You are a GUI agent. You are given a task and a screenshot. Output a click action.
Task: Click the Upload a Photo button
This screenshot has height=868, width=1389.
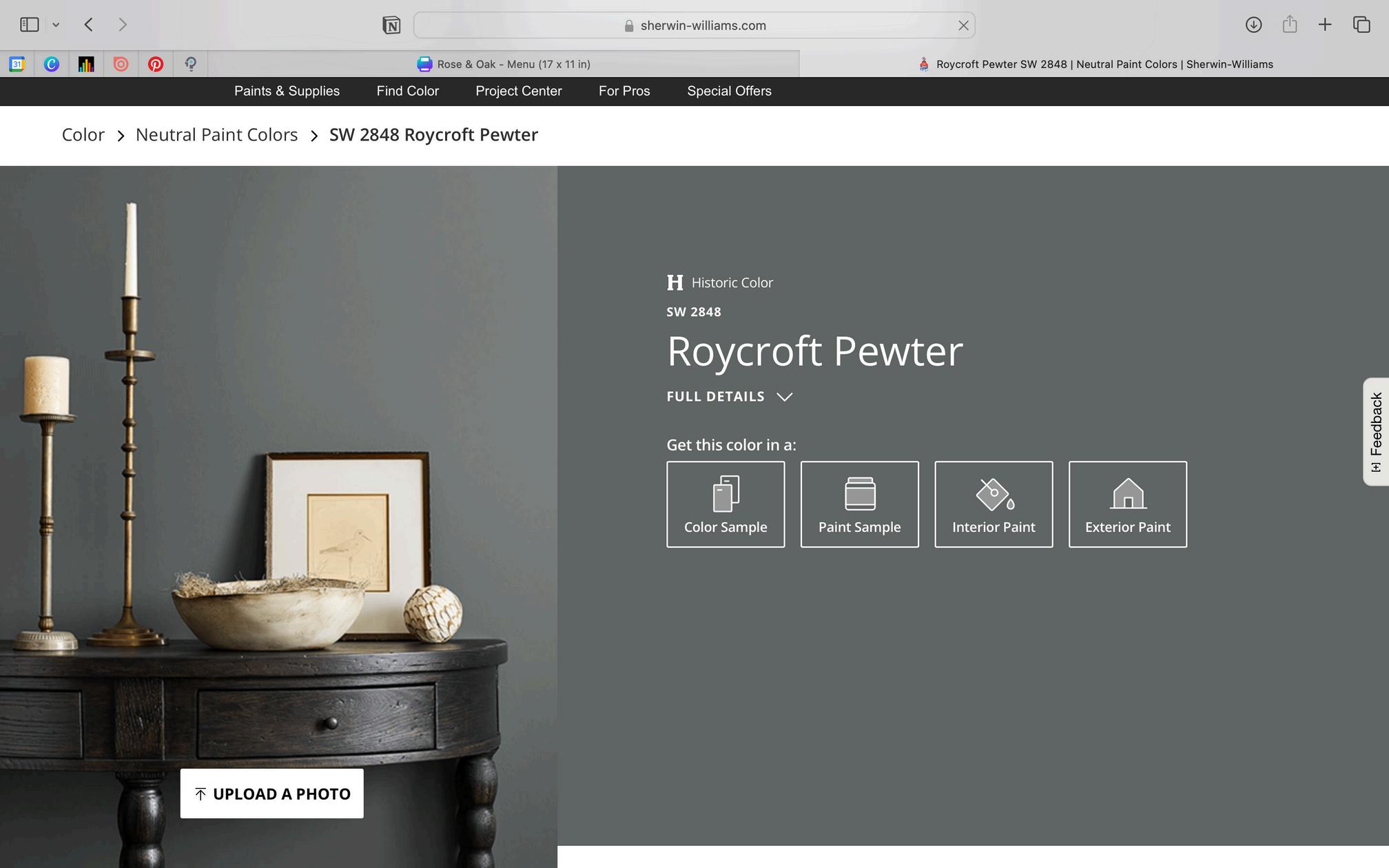(271, 794)
